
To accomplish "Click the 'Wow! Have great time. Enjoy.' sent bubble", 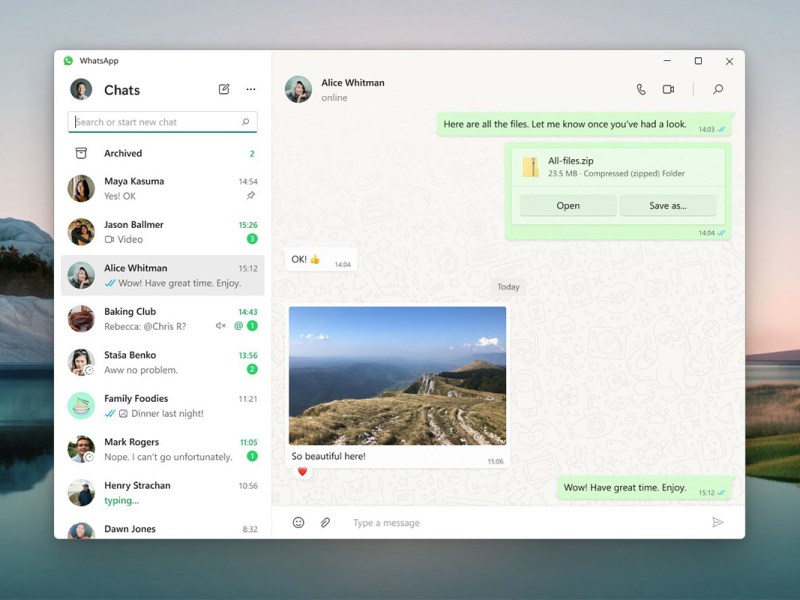I will [x=644, y=488].
